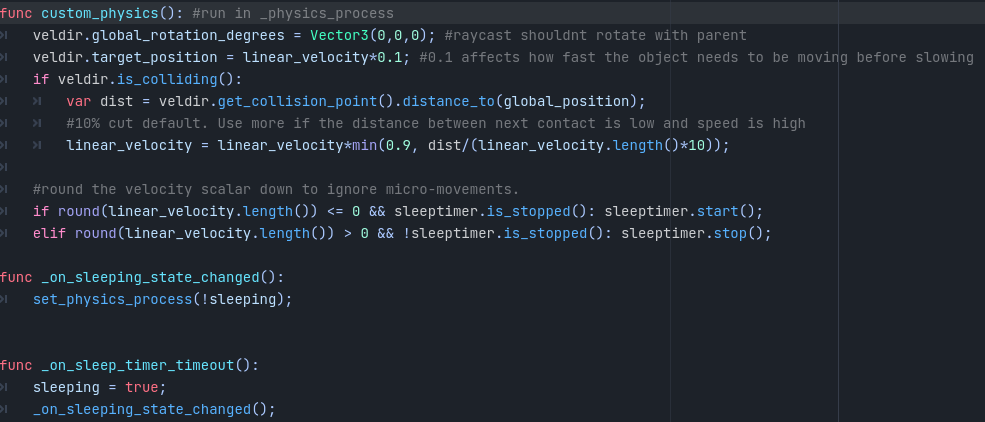The width and height of the screenshot is (985, 422).
Task: Click the #round the velocity scalar comment
Action: pyautogui.click(x=276, y=189)
